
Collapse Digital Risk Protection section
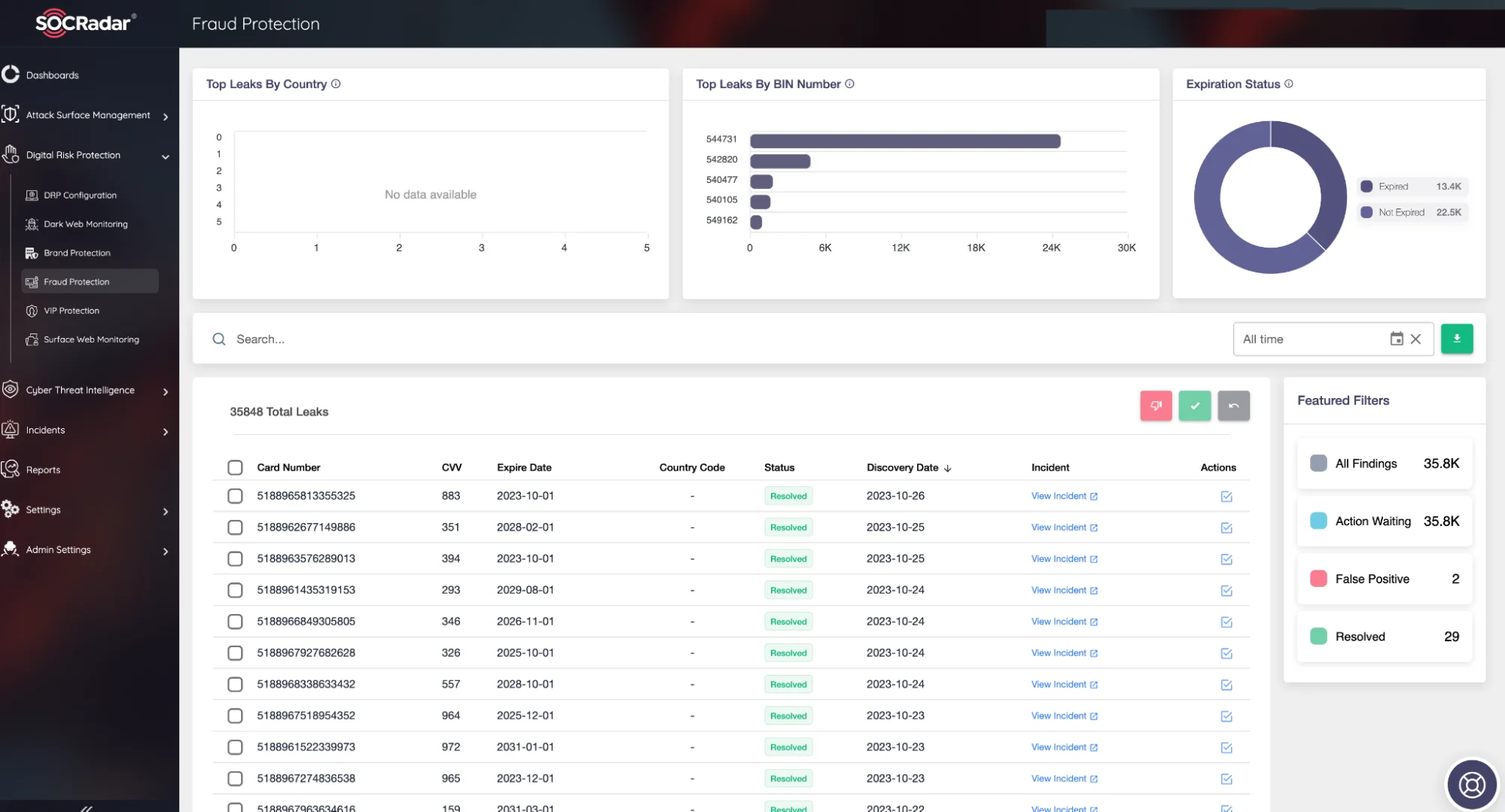coord(165,157)
